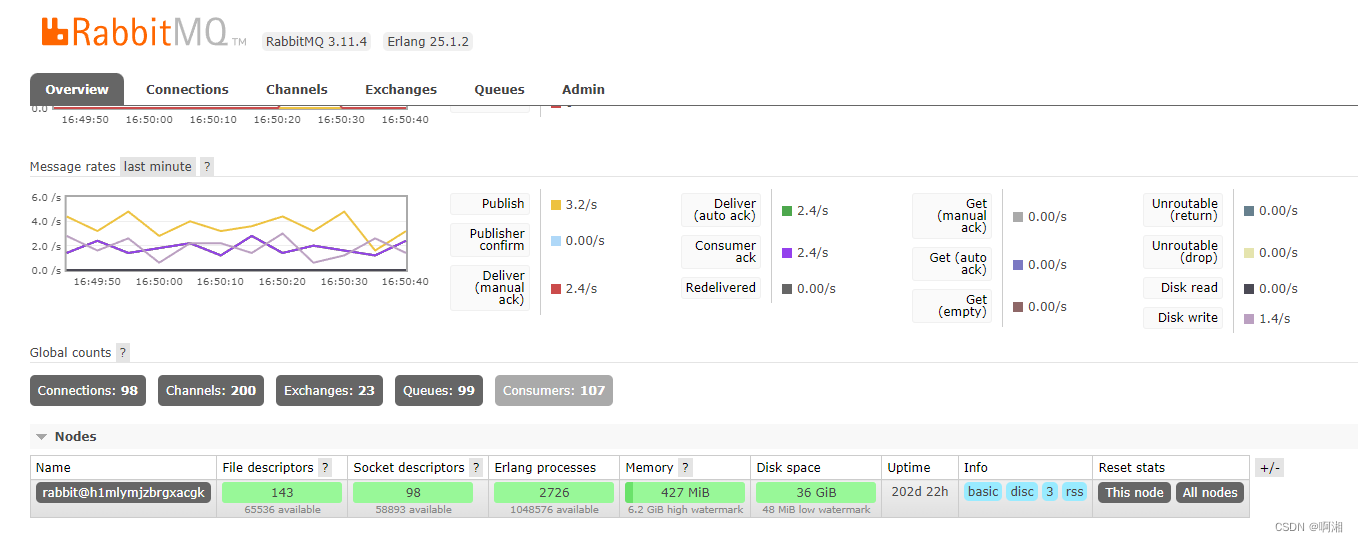The height and width of the screenshot is (542, 1358).
Task: Click the '1048576 available' text
Action: [554, 510]
